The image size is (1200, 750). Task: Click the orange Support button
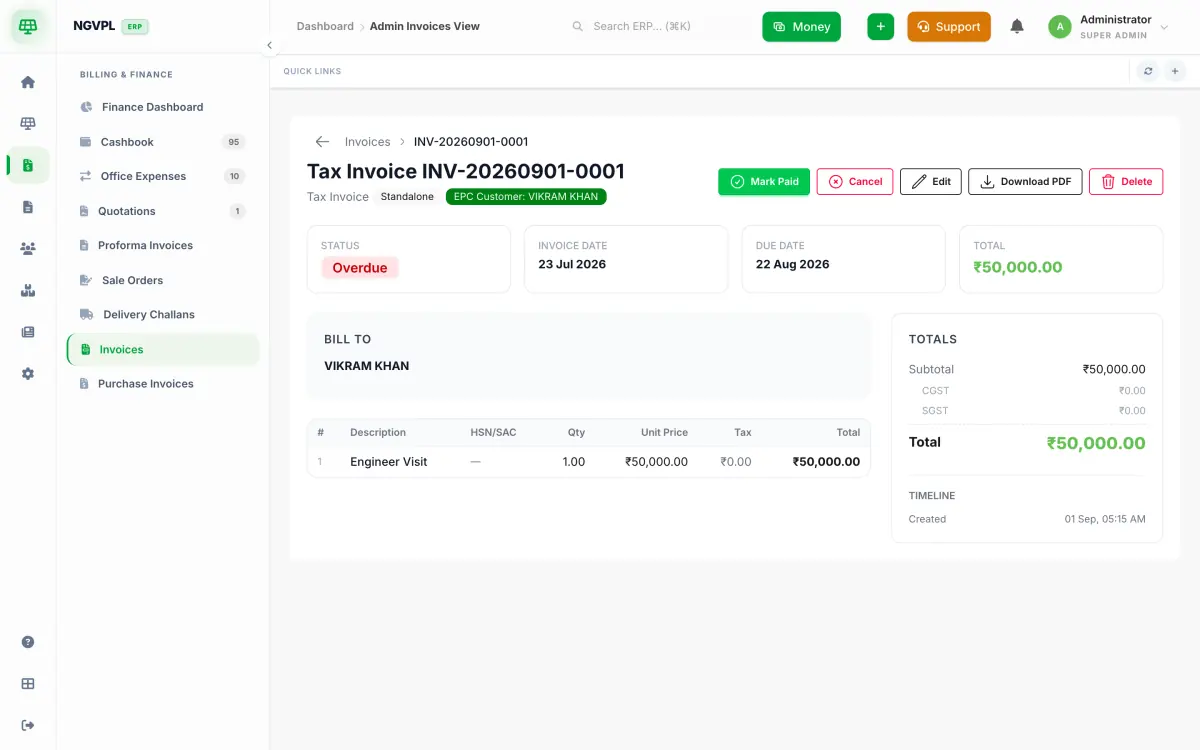[x=949, y=27]
